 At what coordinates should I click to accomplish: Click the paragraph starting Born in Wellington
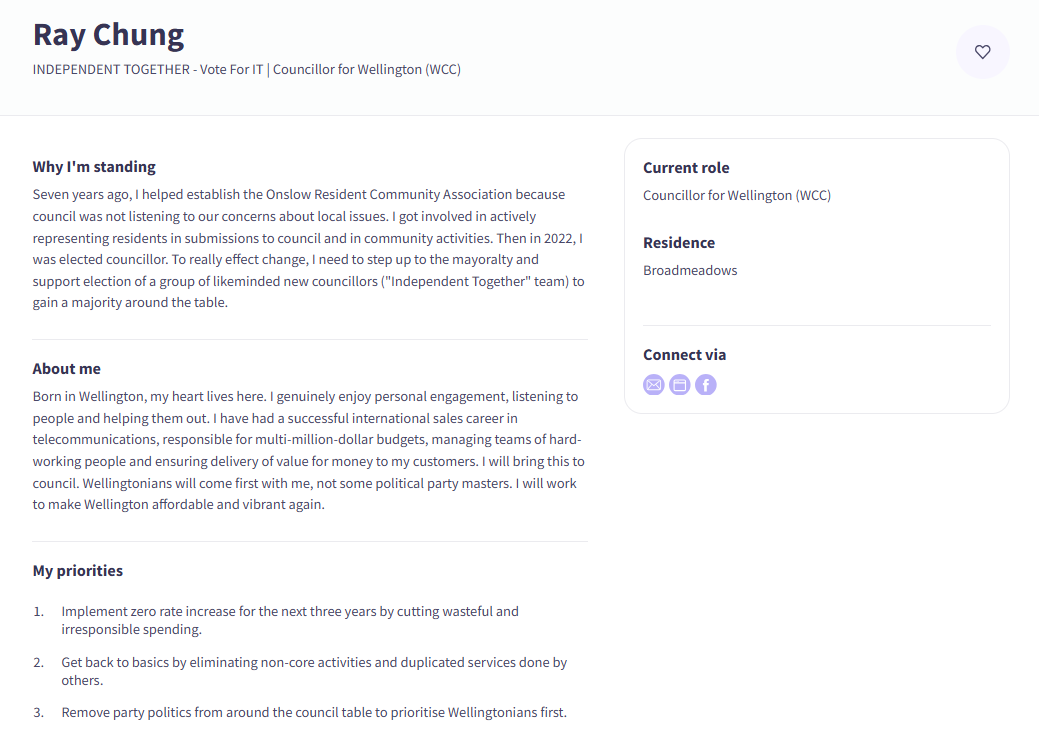[x=308, y=450]
